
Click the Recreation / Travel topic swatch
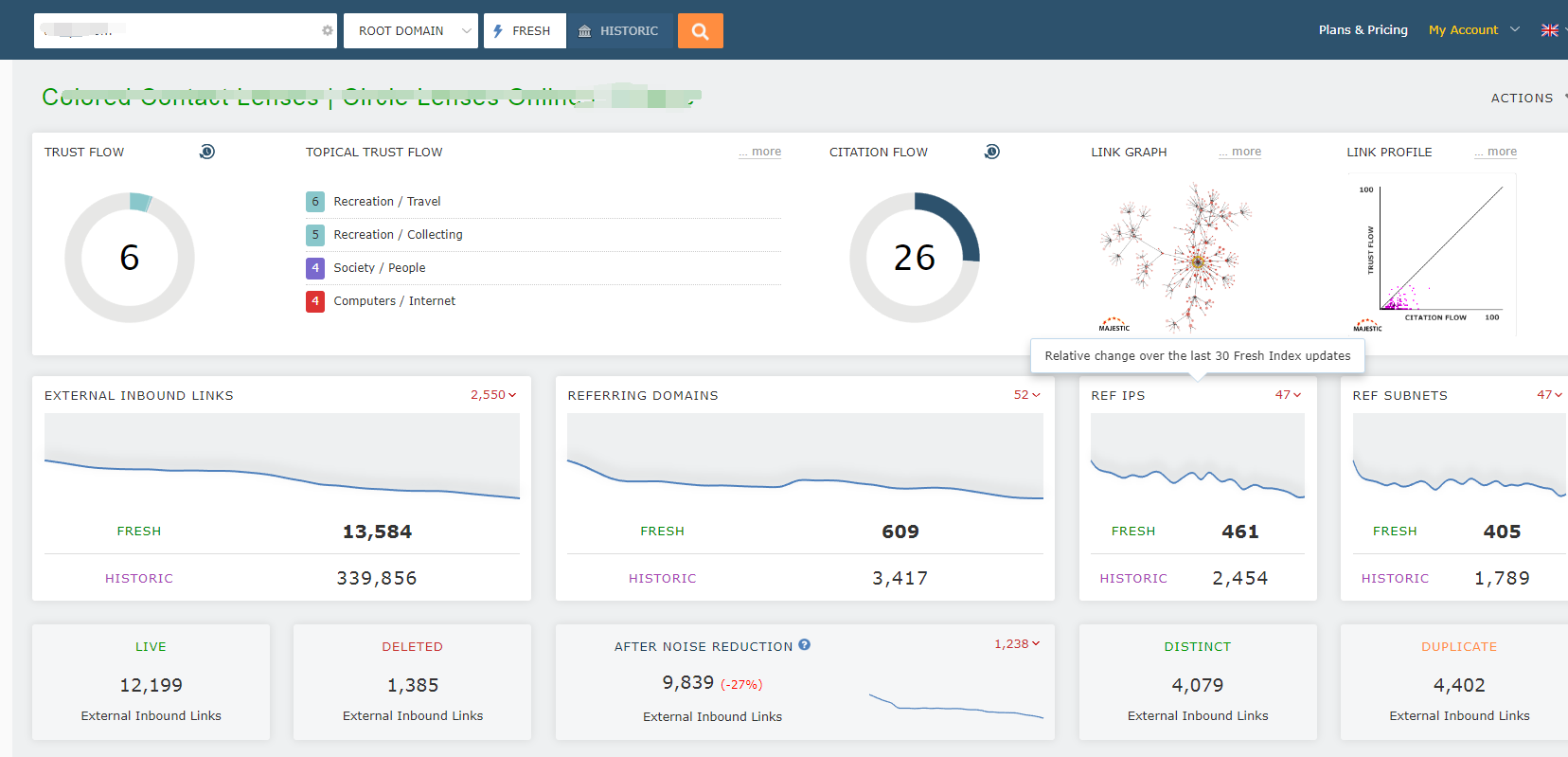[x=315, y=202]
